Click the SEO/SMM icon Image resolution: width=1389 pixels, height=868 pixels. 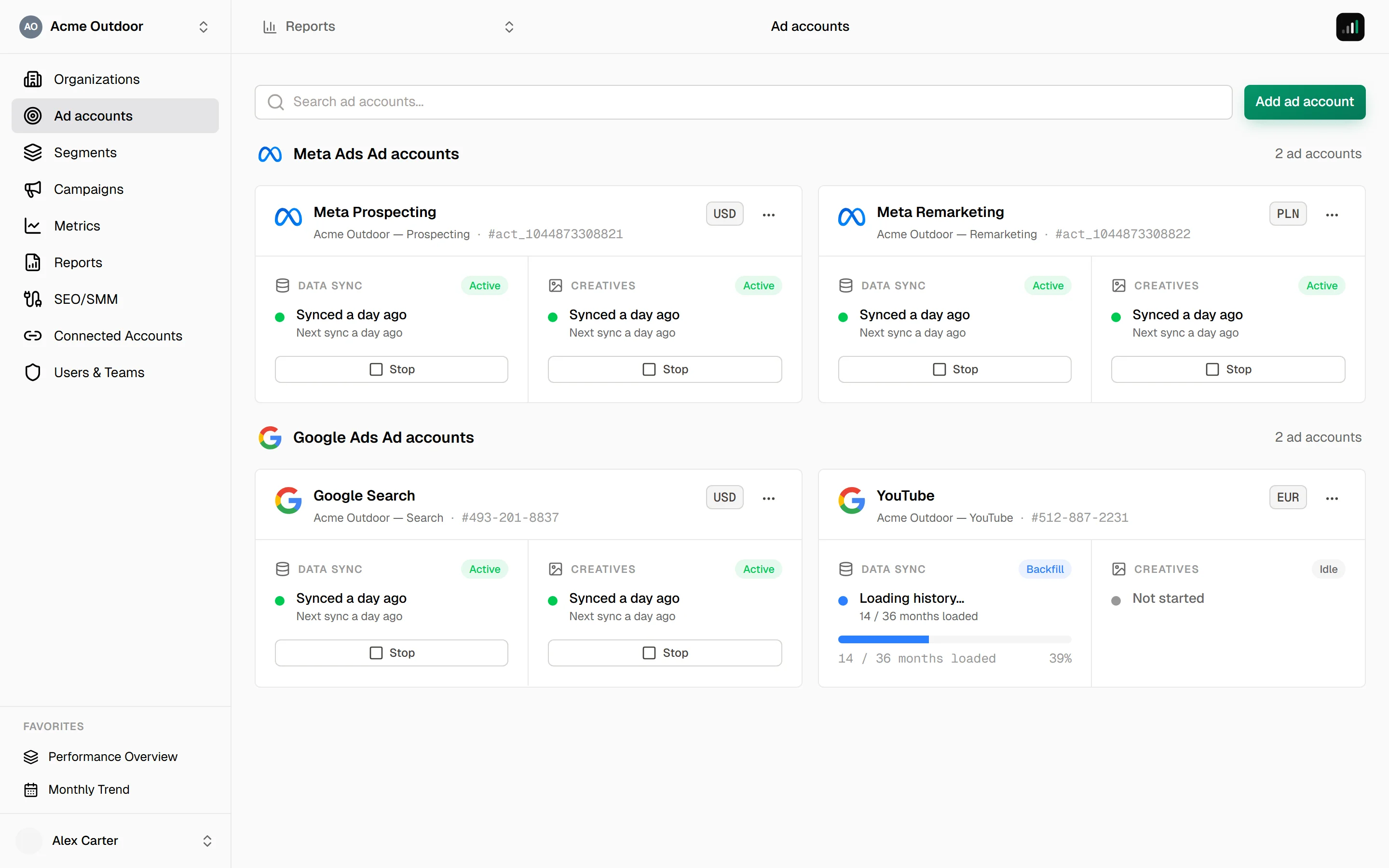33,299
